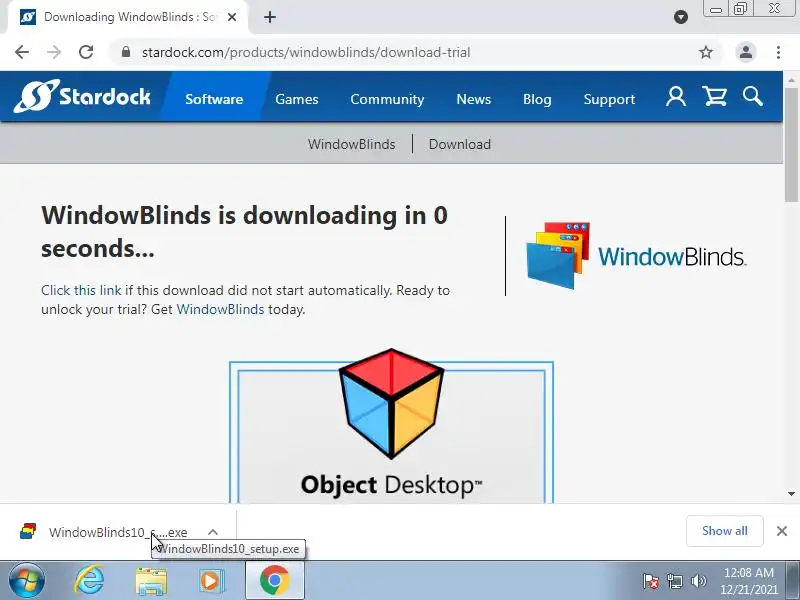Image resolution: width=800 pixels, height=600 pixels.
Task: Open the Software menu
Action: 214,98
